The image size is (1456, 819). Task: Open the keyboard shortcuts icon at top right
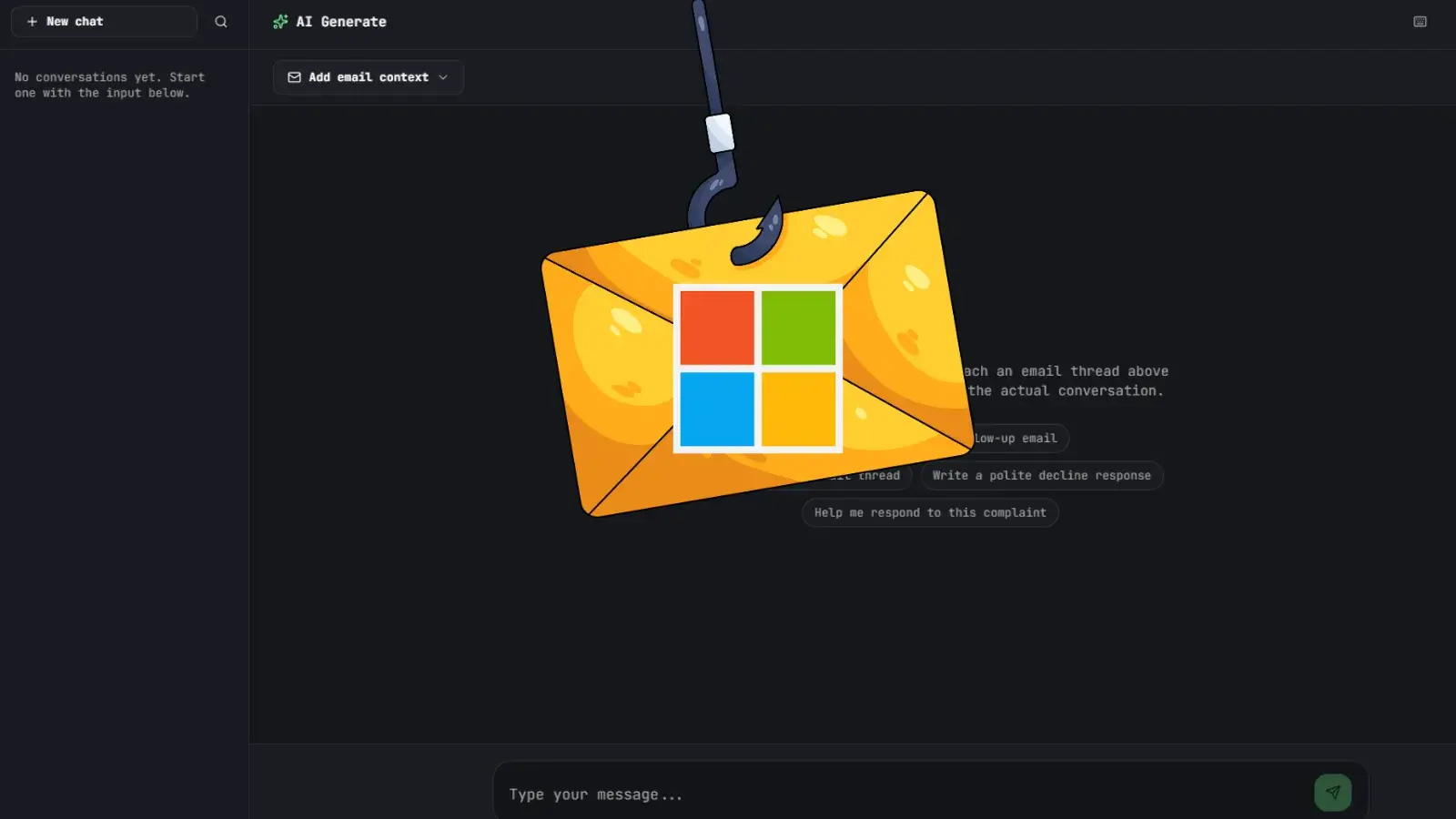tap(1420, 21)
